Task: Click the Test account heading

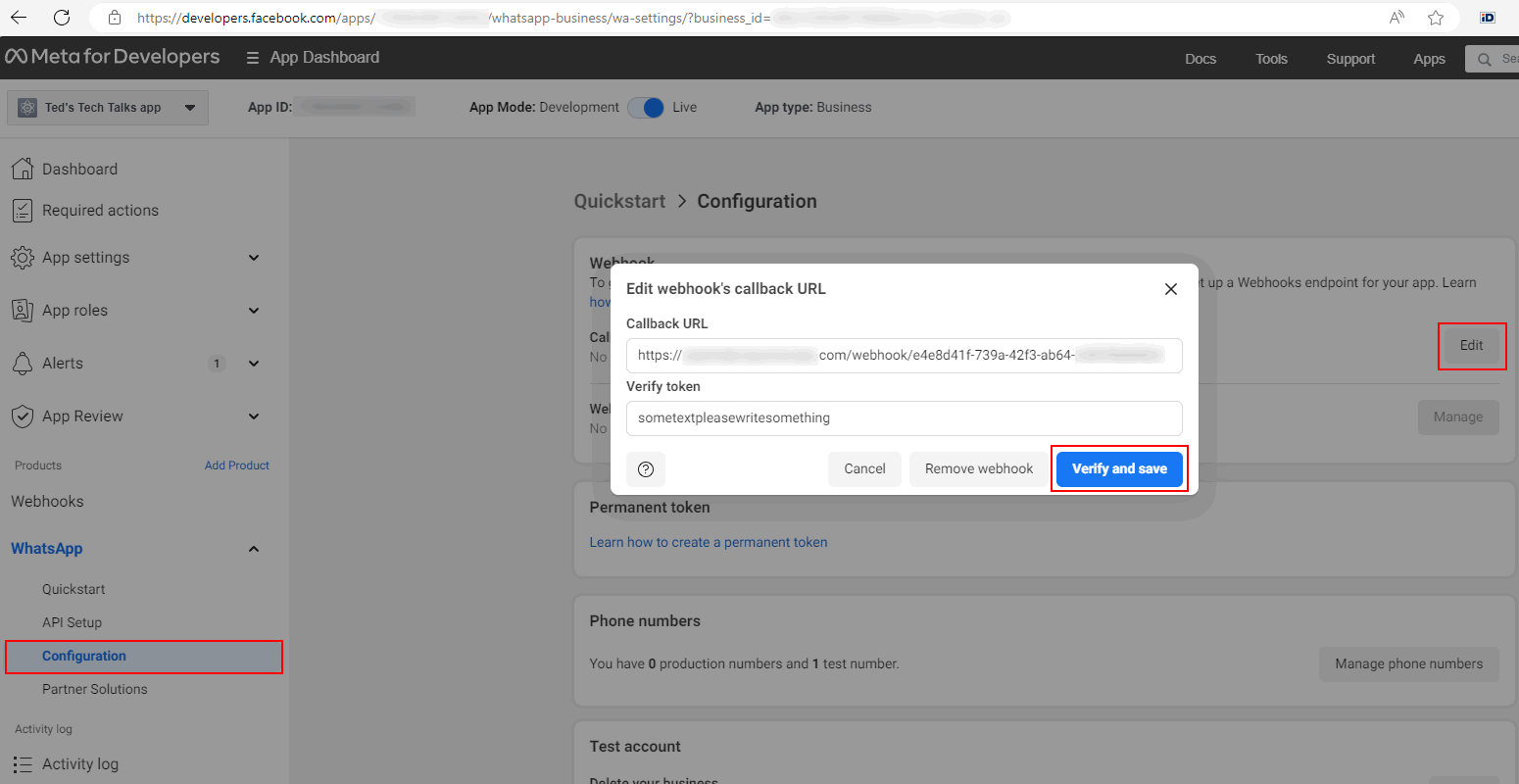Action: (x=635, y=746)
